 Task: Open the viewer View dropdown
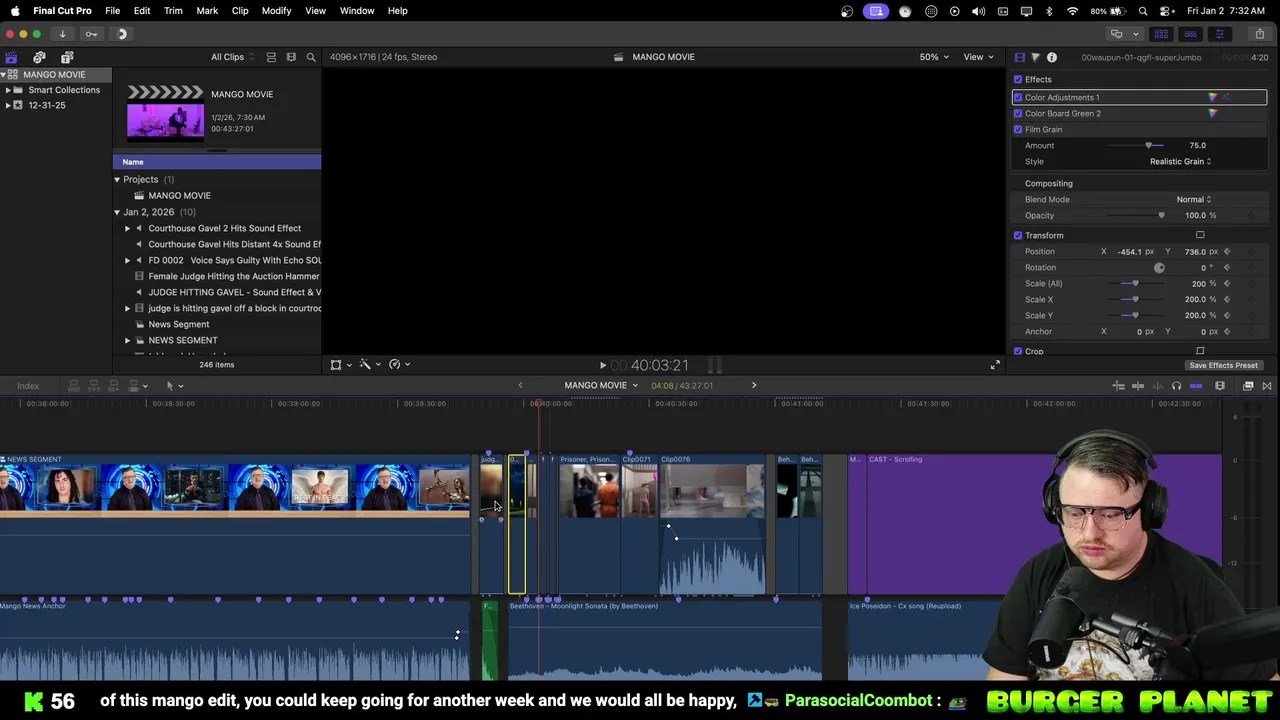point(976,57)
